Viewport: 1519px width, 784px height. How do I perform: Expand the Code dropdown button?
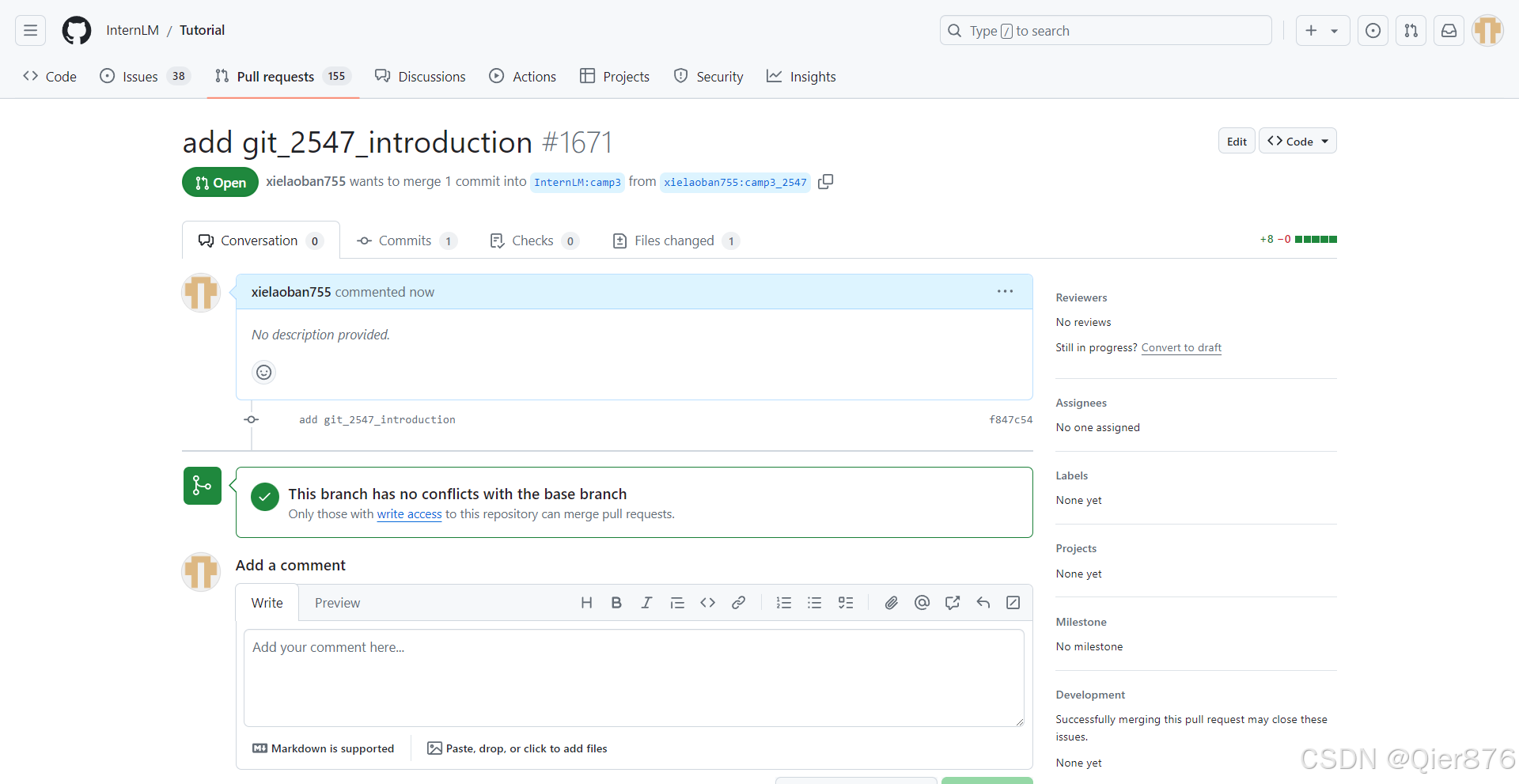click(1297, 141)
